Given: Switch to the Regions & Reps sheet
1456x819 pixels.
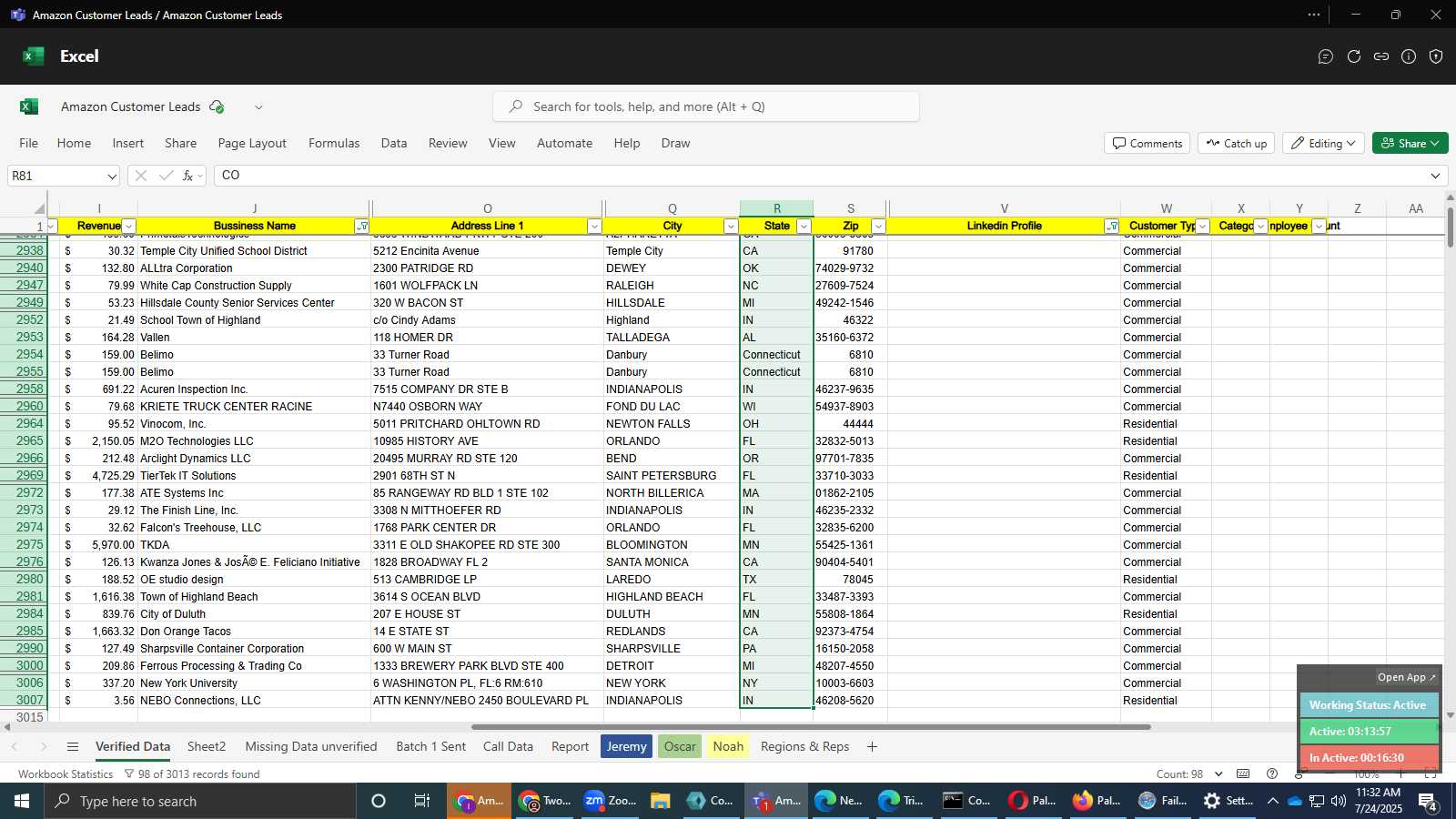Looking at the screenshot, I should (804, 746).
